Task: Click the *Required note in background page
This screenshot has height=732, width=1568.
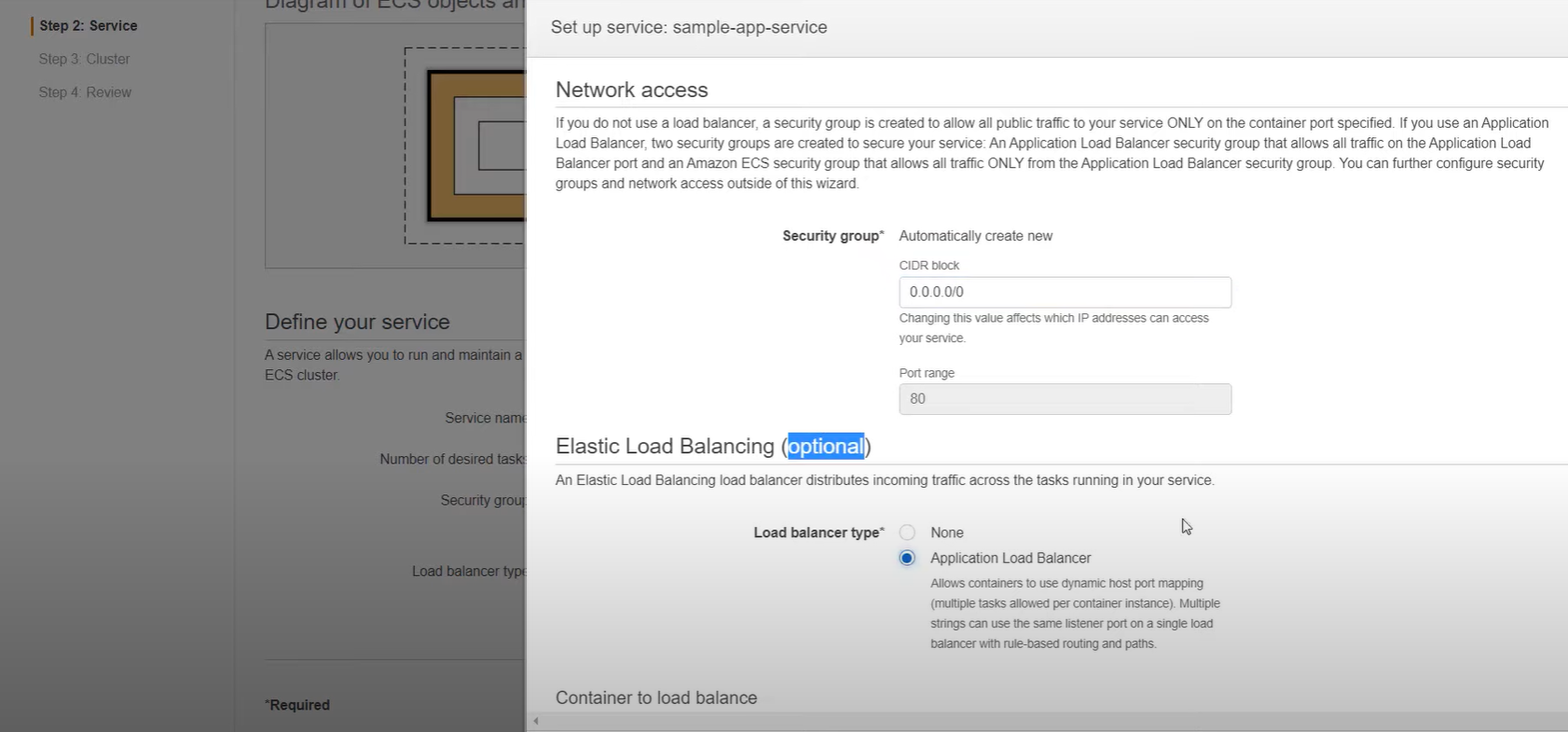Action: (297, 705)
